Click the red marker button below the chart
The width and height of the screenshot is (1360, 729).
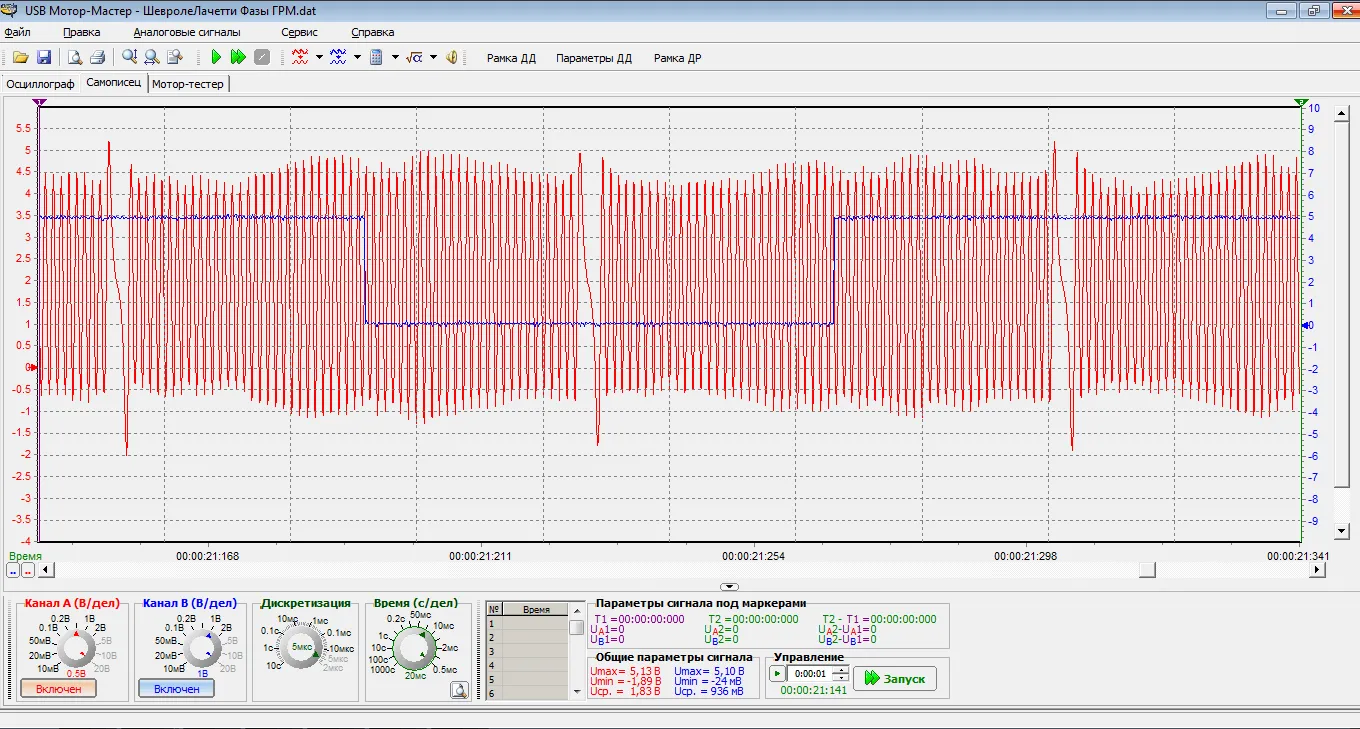click(x=28, y=570)
